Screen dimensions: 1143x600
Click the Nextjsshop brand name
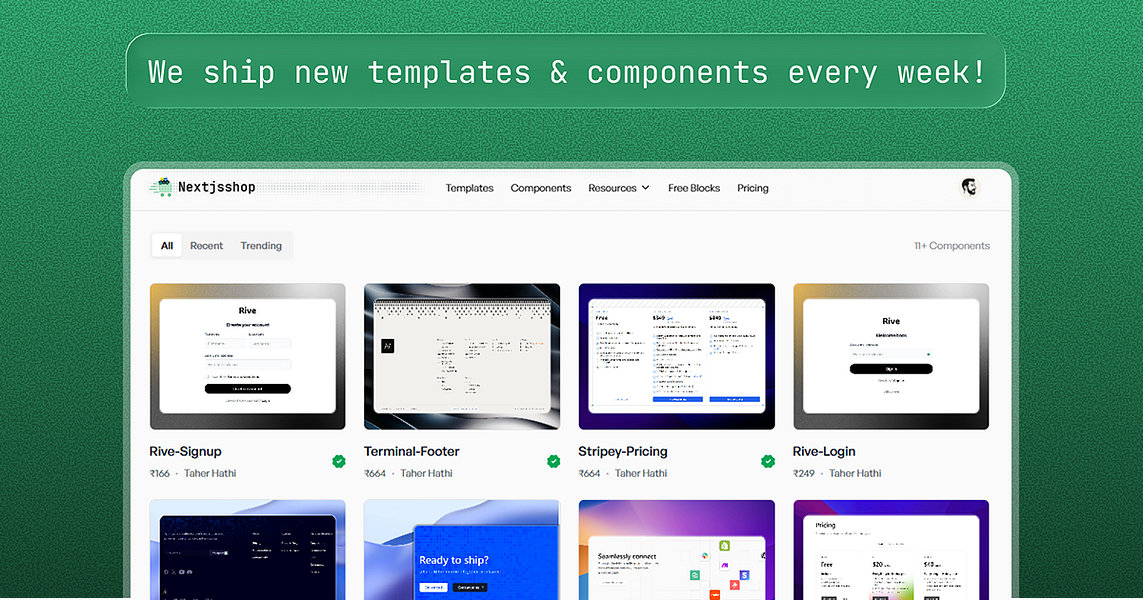point(216,187)
